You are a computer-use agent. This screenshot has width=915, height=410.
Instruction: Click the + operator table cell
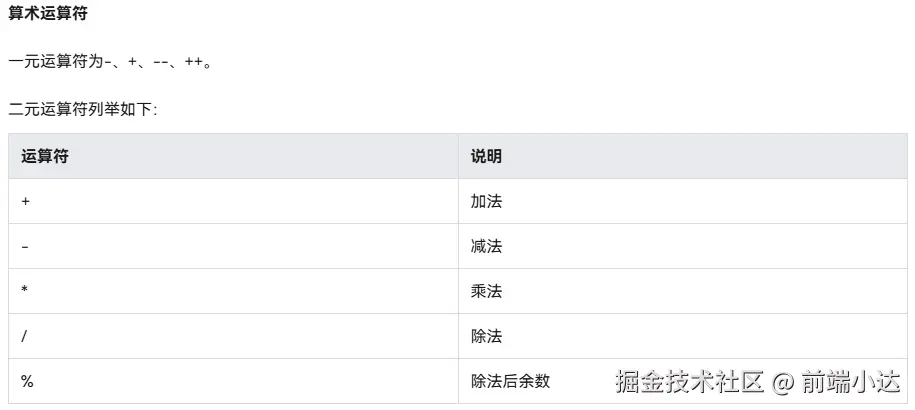pos(25,201)
